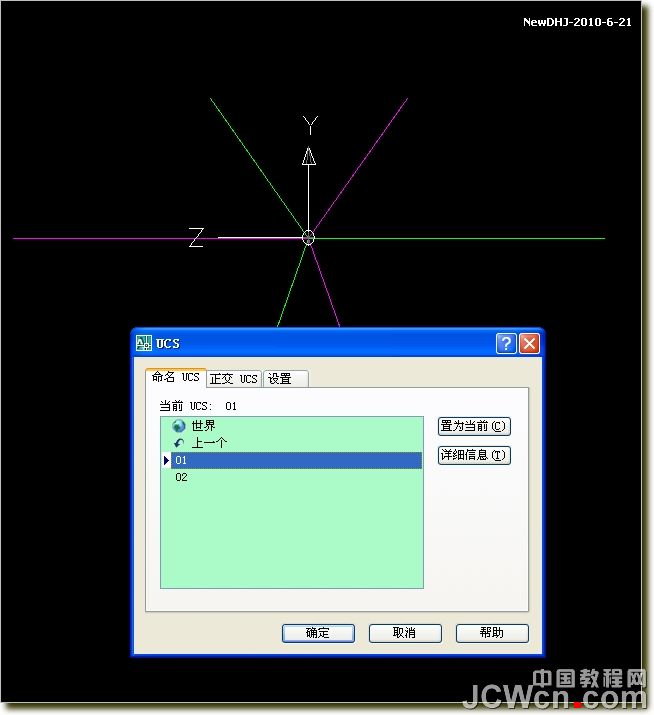
Task: Click the UCS origin circle in the drawing
Action: [308, 238]
